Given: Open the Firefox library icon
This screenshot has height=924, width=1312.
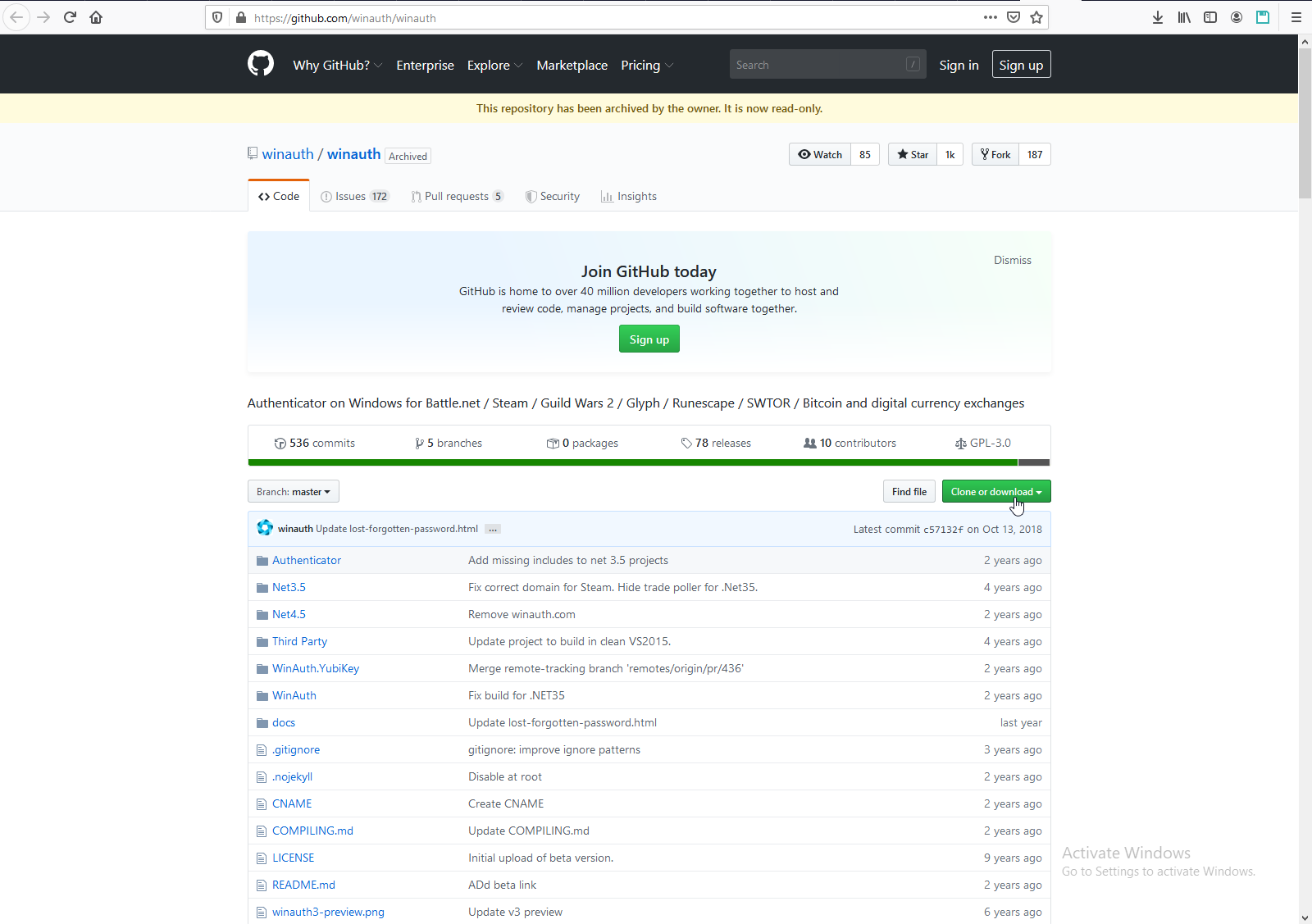Looking at the screenshot, I should (1184, 17).
